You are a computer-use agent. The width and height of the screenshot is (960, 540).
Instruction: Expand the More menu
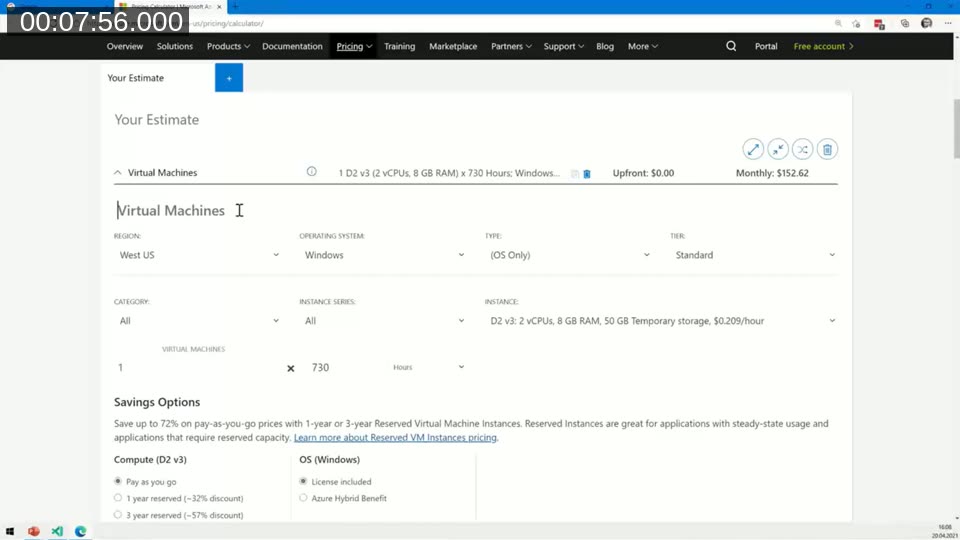tap(643, 47)
